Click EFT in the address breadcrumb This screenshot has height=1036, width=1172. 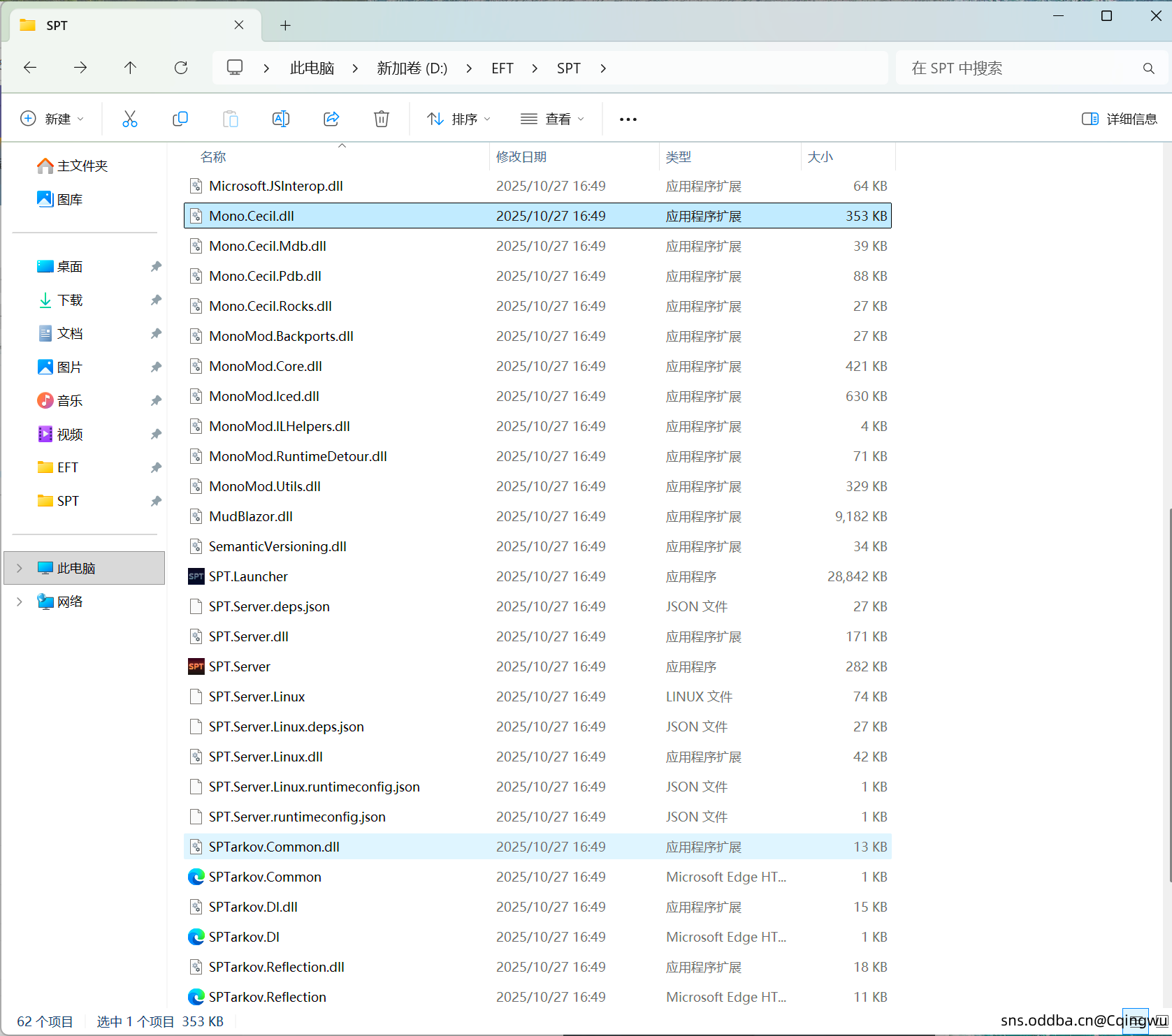point(502,68)
